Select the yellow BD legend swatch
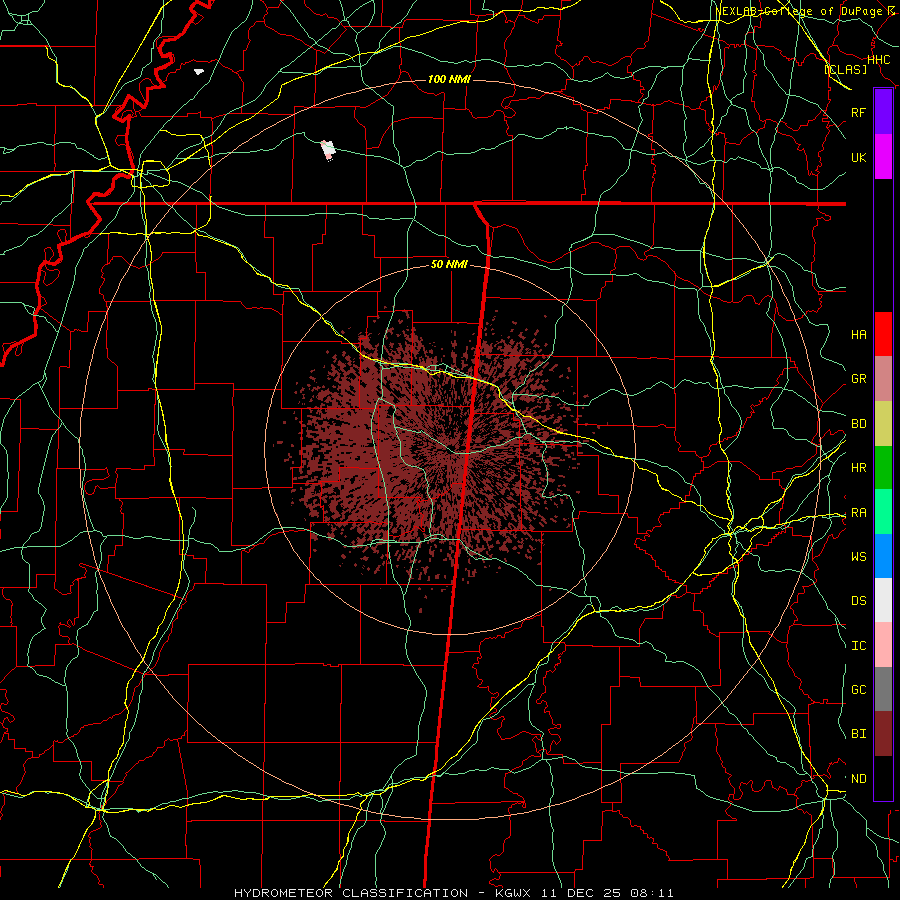 point(883,424)
